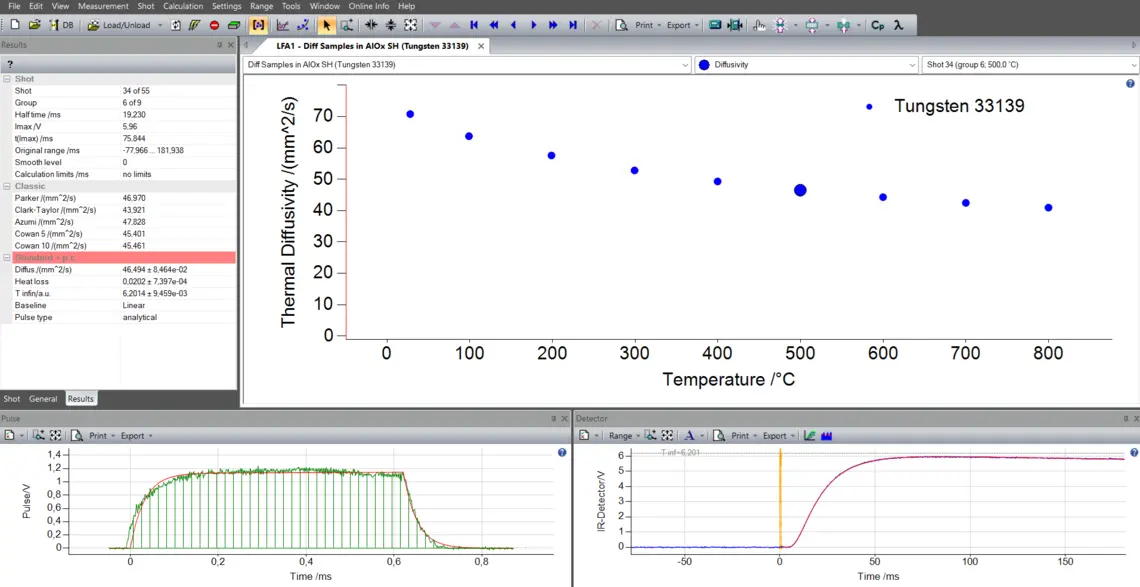The width and height of the screenshot is (1140, 587).
Task: Click Print in the Pulse panel toolbar
Action: [x=97, y=436]
